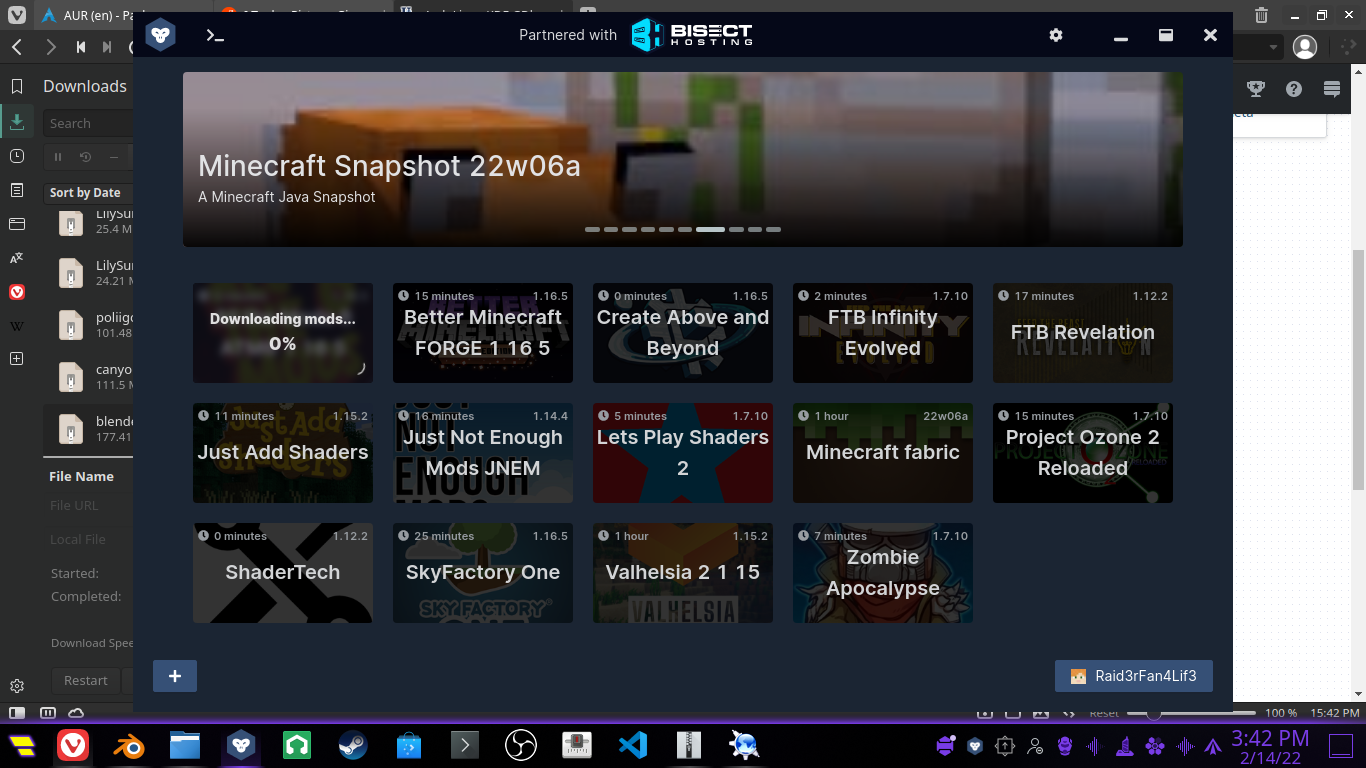Open Bookmarks panel in Vivaldi sidebar

pyautogui.click(x=17, y=87)
